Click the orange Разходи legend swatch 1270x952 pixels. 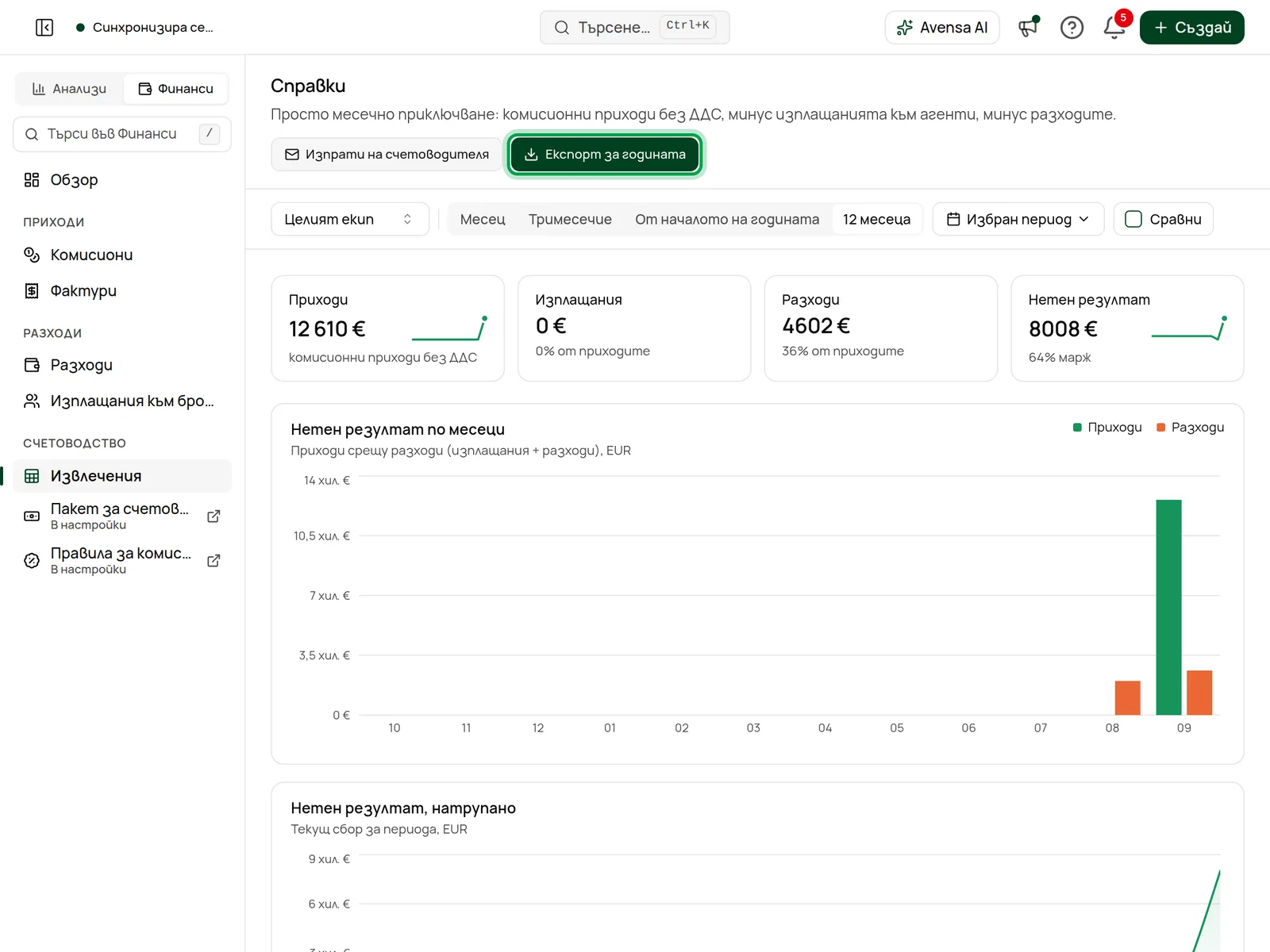point(1161,428)
